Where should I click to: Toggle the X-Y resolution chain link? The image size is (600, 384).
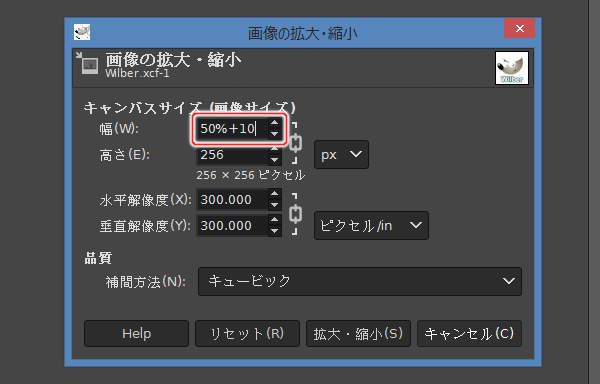coord(295,214)
